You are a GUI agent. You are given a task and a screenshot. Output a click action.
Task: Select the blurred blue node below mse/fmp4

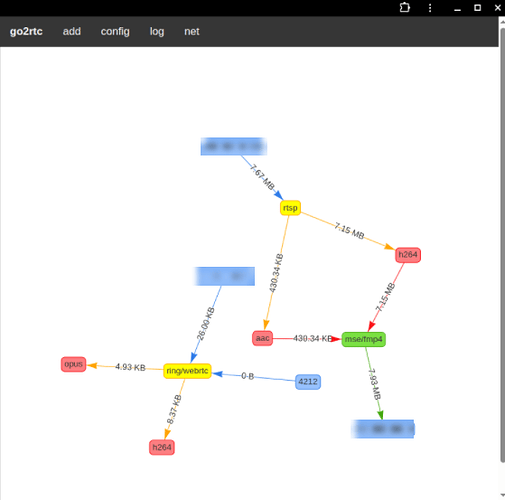[383, 429]
